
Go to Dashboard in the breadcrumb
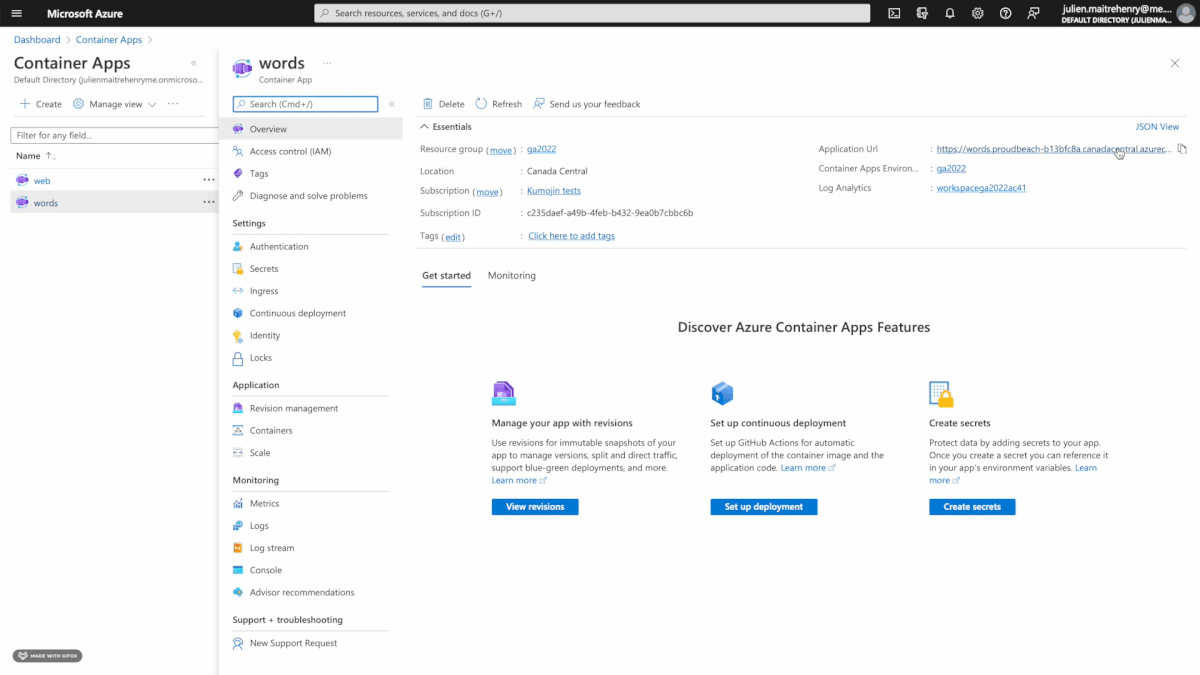(x=37, y=40)
